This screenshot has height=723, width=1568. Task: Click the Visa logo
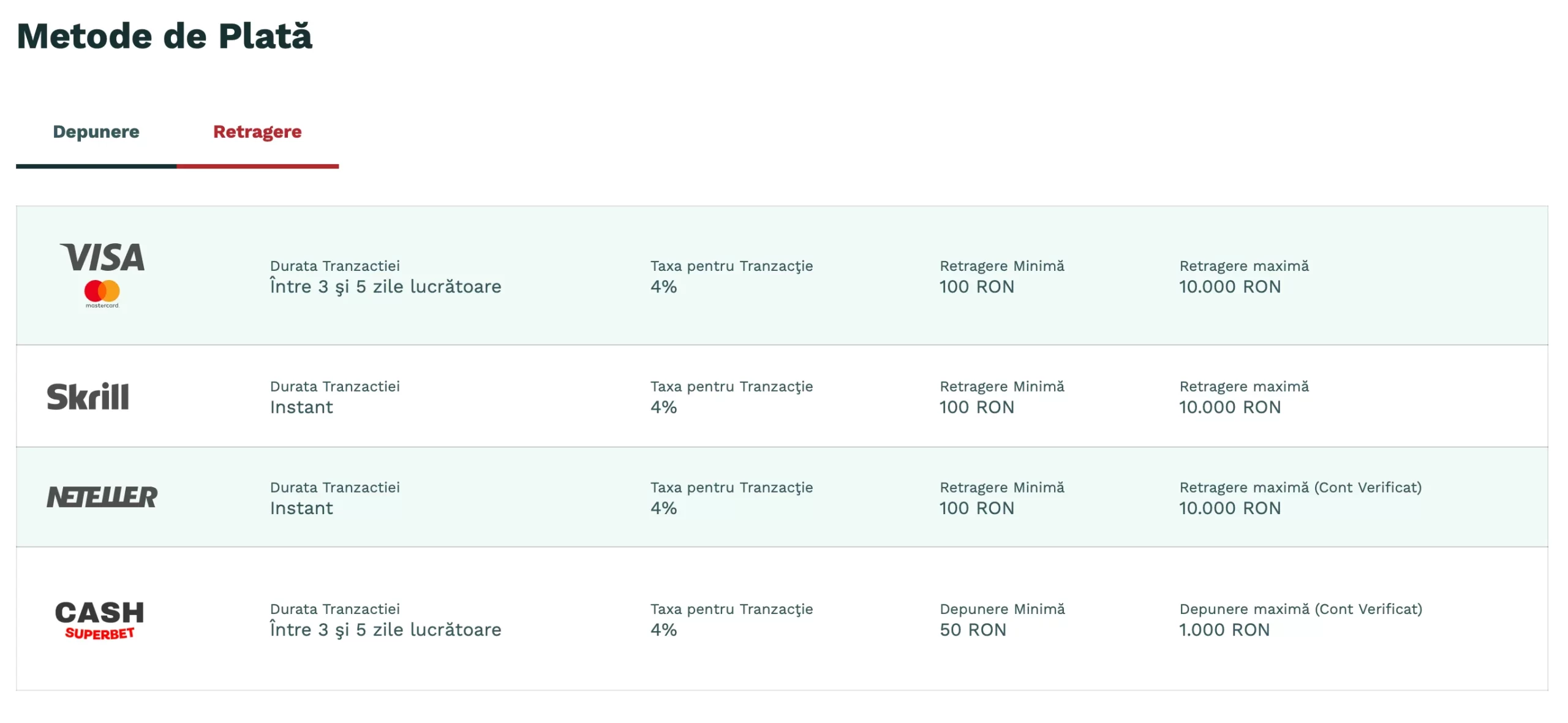[x=102, y=257]
